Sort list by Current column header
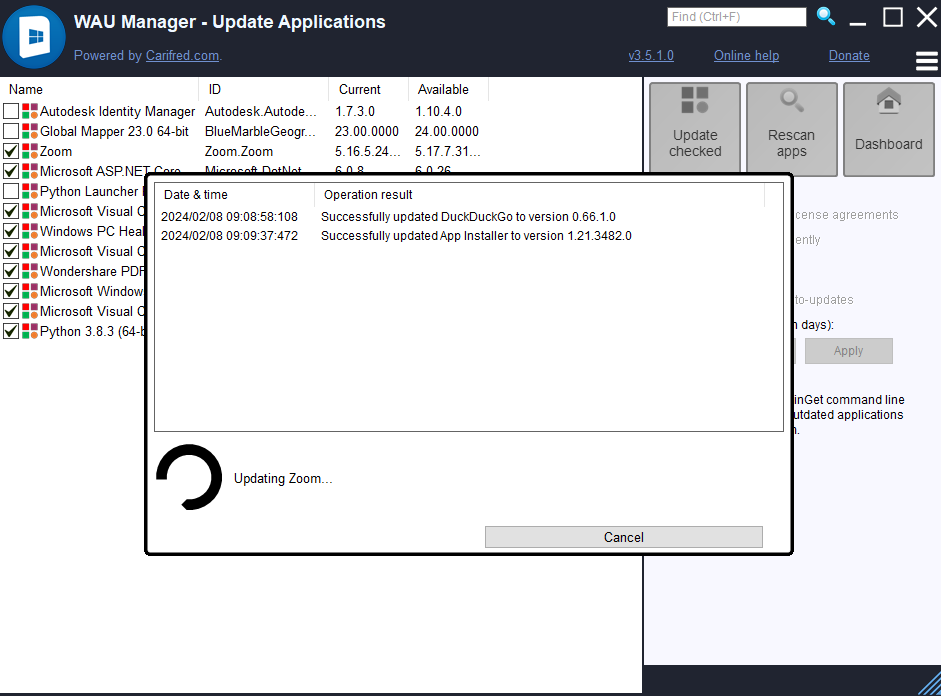Screen dimensions: 941x696 (368, 89)
